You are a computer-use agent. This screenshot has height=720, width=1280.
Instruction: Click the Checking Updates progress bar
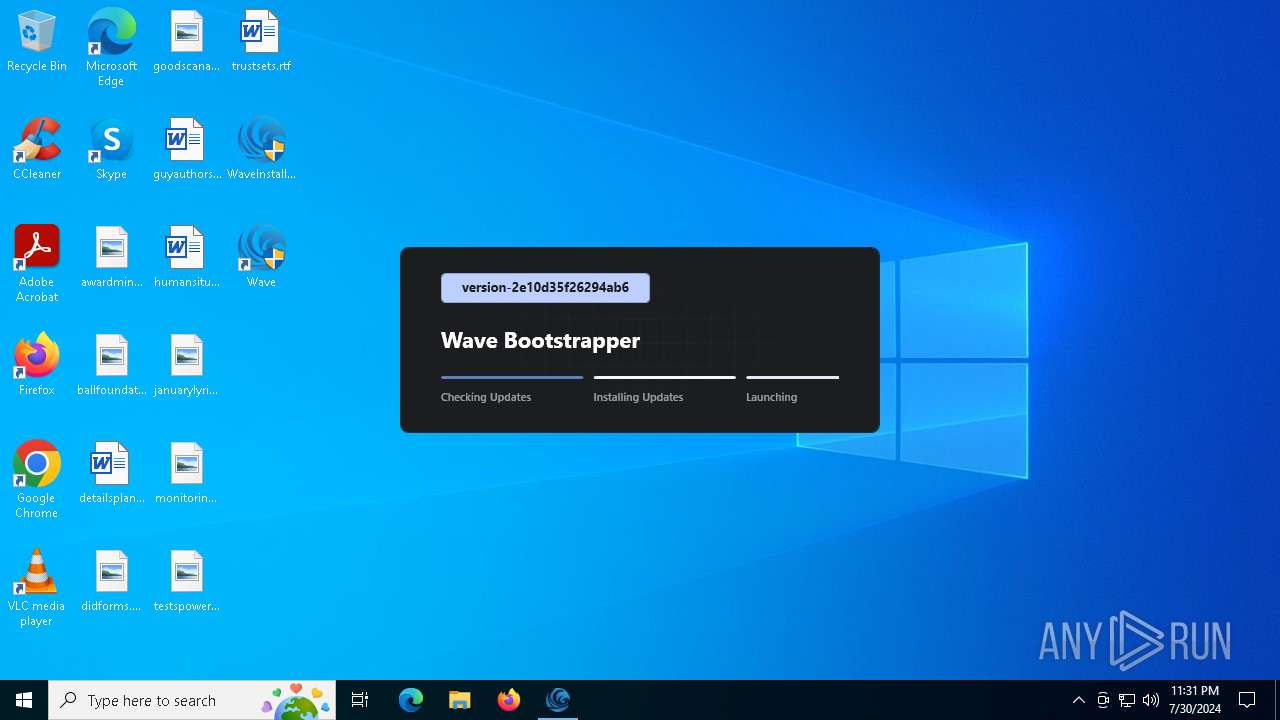[x=512, y=377]
